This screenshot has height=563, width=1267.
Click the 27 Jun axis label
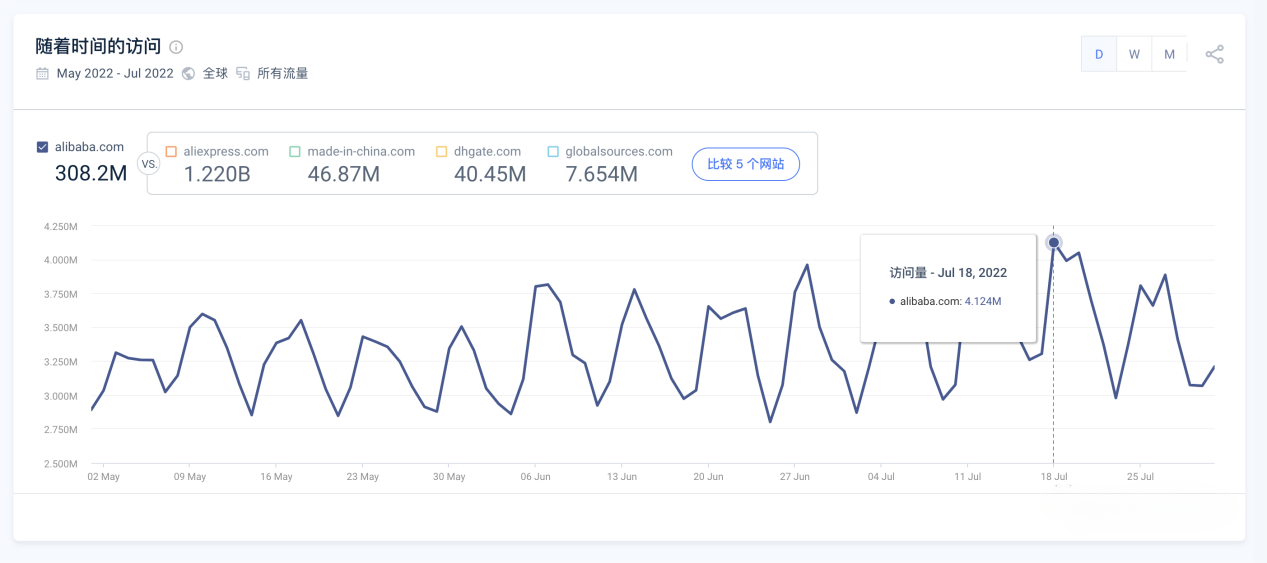click(794, 477)
